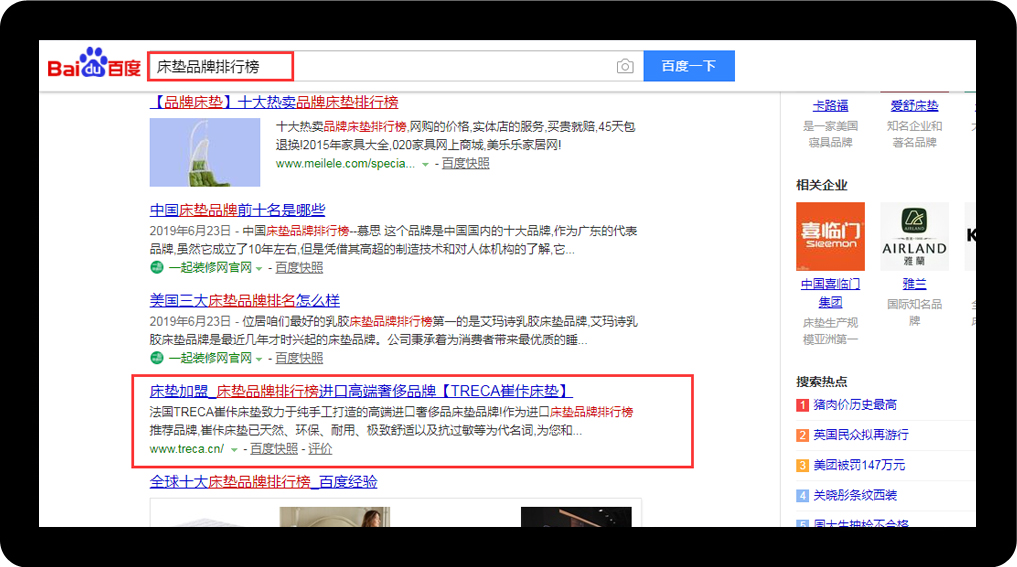Click the Baidu logo
This screenshot has width=1017, height=567.
tap(94, 63)
